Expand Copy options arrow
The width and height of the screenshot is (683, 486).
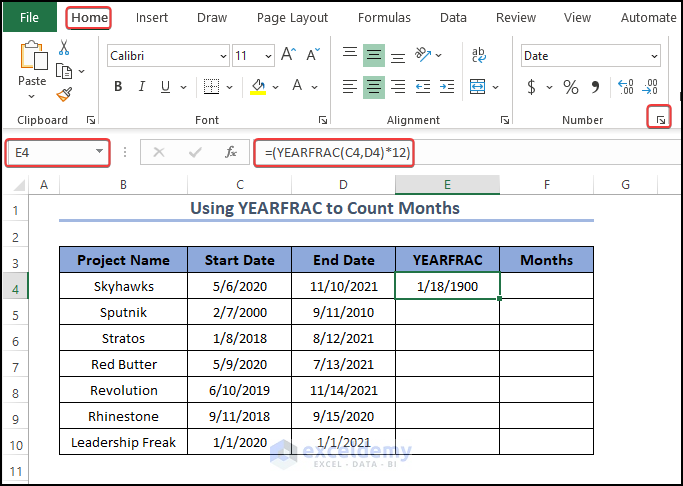pyautogui.click(x=81, y=71)
